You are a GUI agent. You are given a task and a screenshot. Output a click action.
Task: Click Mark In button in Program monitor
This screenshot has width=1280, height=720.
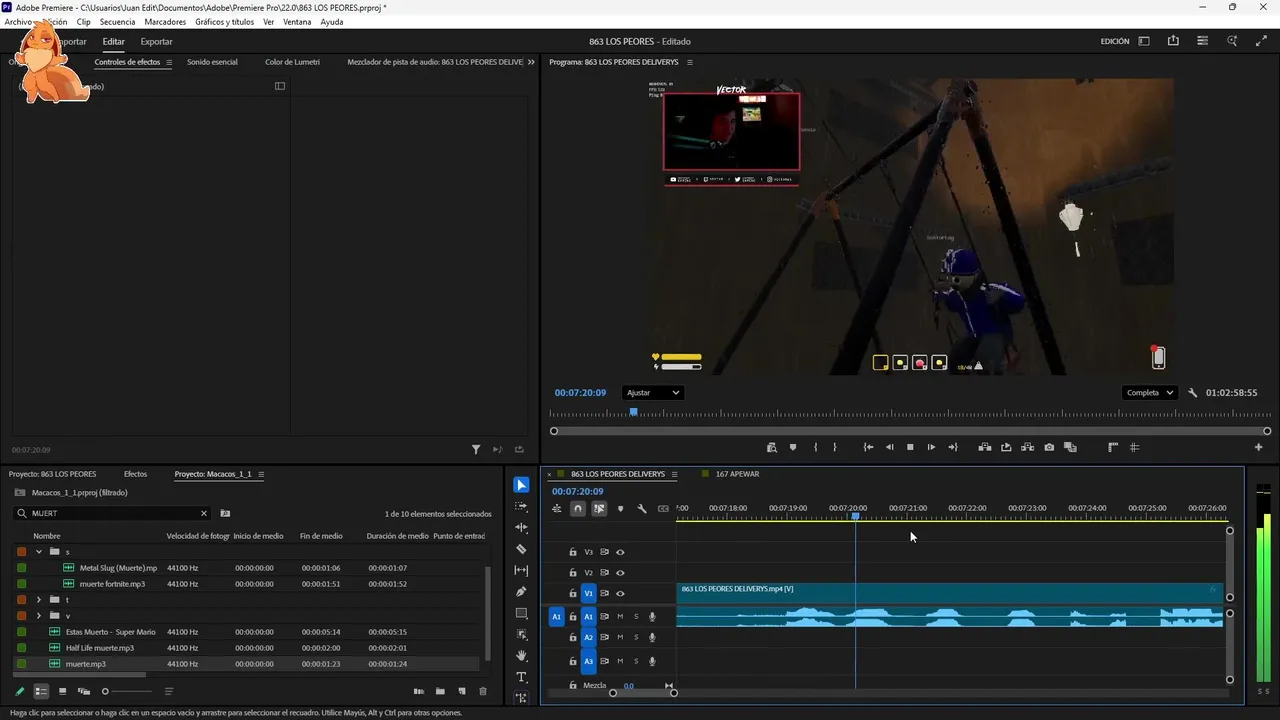[x=815, y=447]
